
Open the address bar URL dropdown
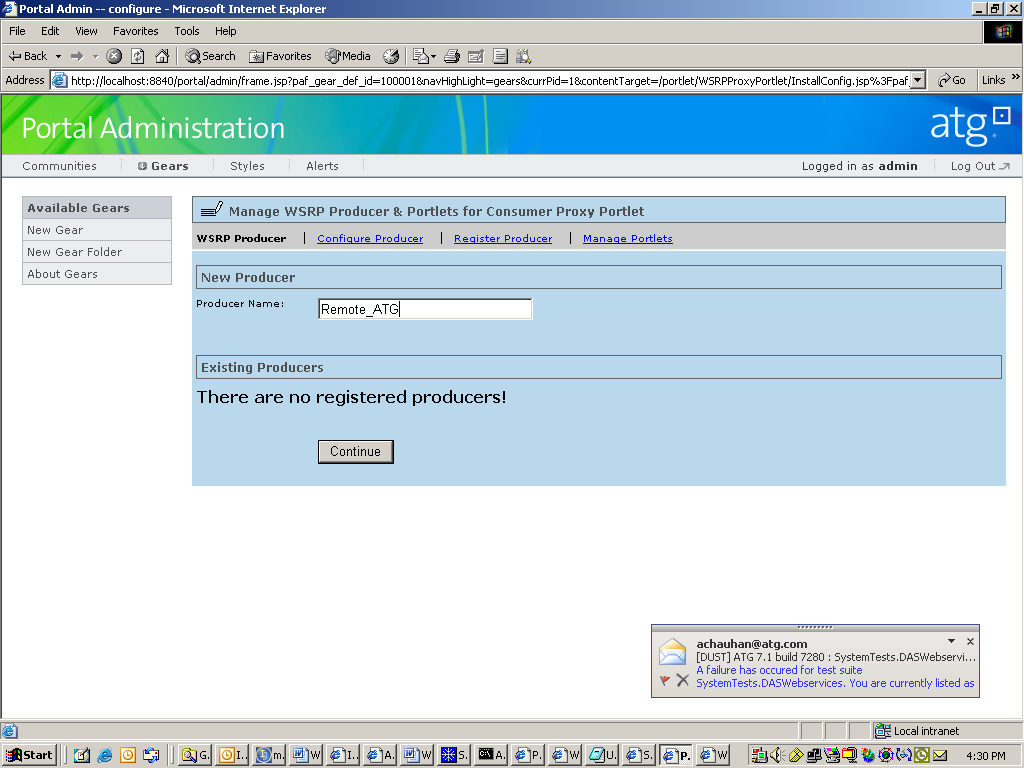pos(918,80)
